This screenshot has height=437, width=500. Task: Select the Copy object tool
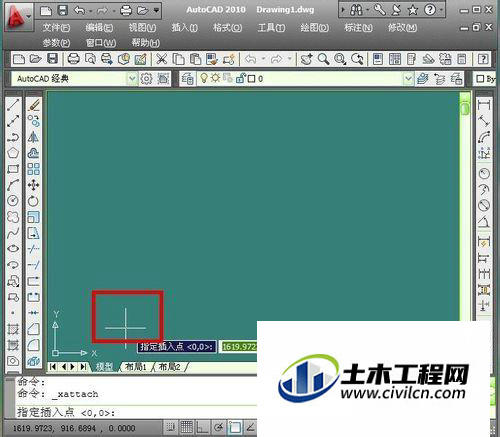click(33, 121)
